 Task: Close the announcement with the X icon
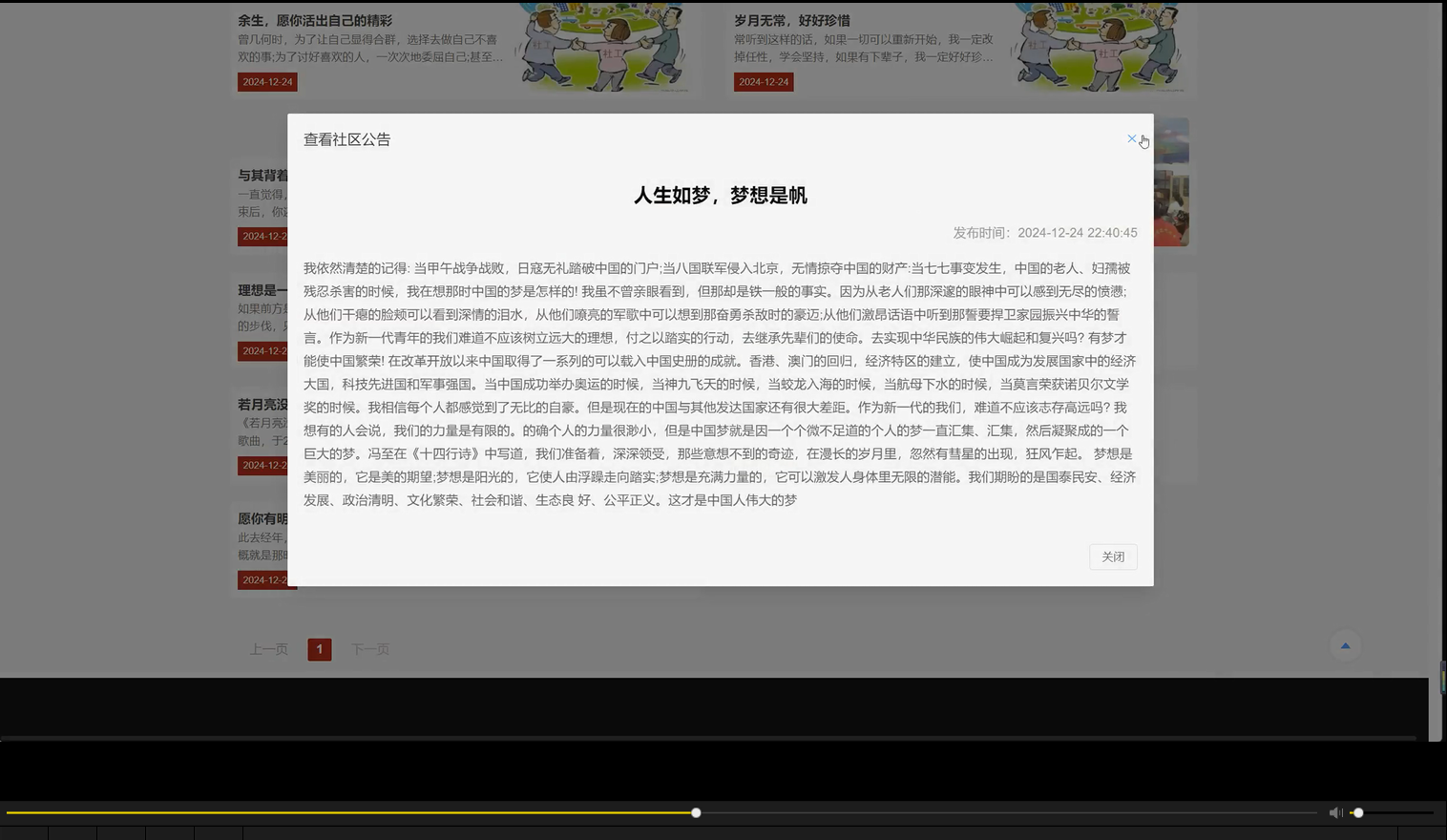(1131, 138)
